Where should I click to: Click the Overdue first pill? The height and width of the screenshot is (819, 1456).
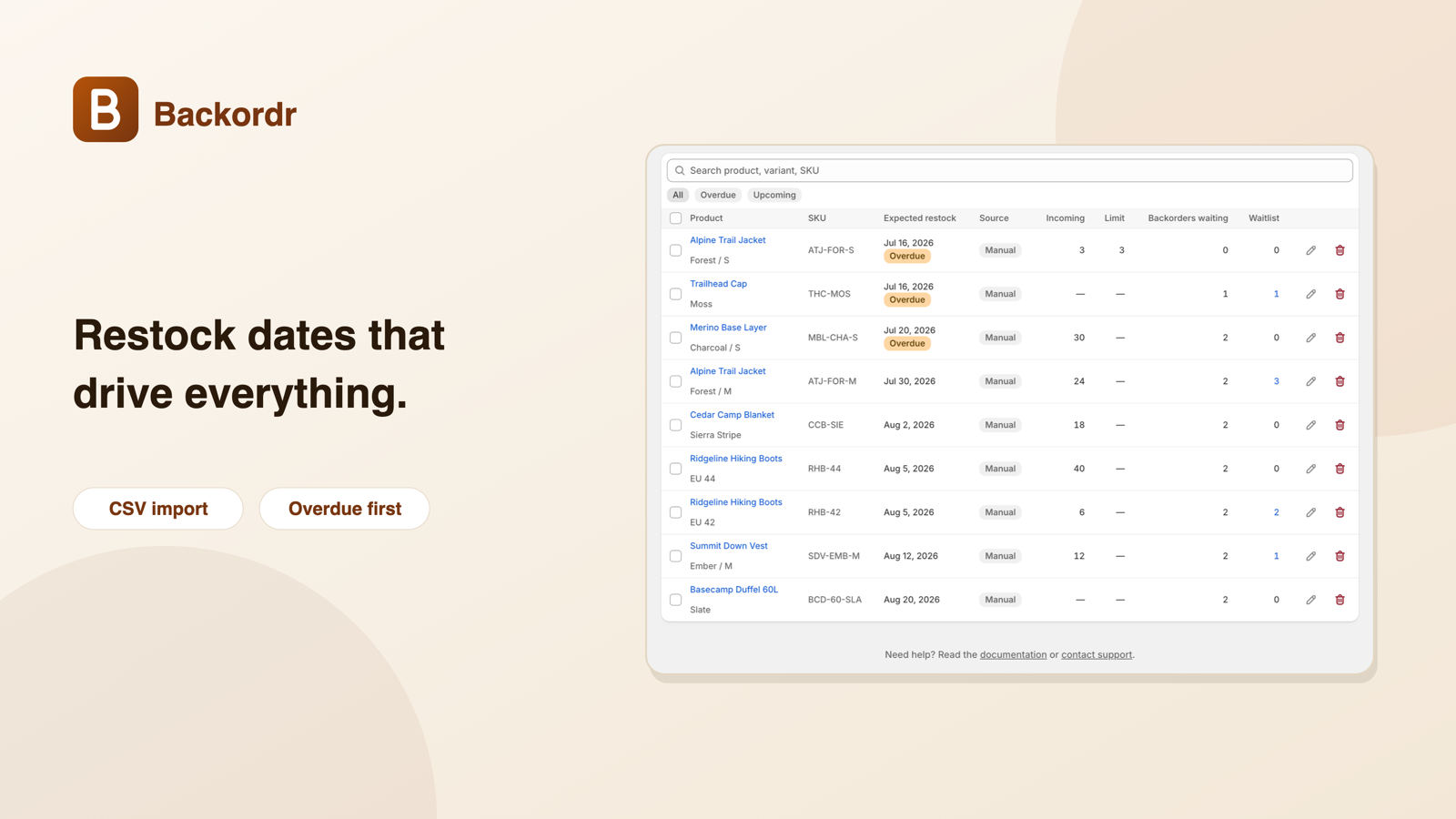point(345,509)
